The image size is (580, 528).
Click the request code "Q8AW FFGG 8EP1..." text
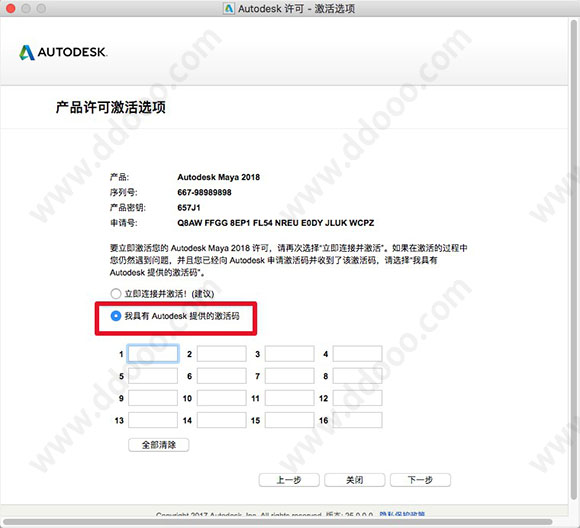pos(276,223)
